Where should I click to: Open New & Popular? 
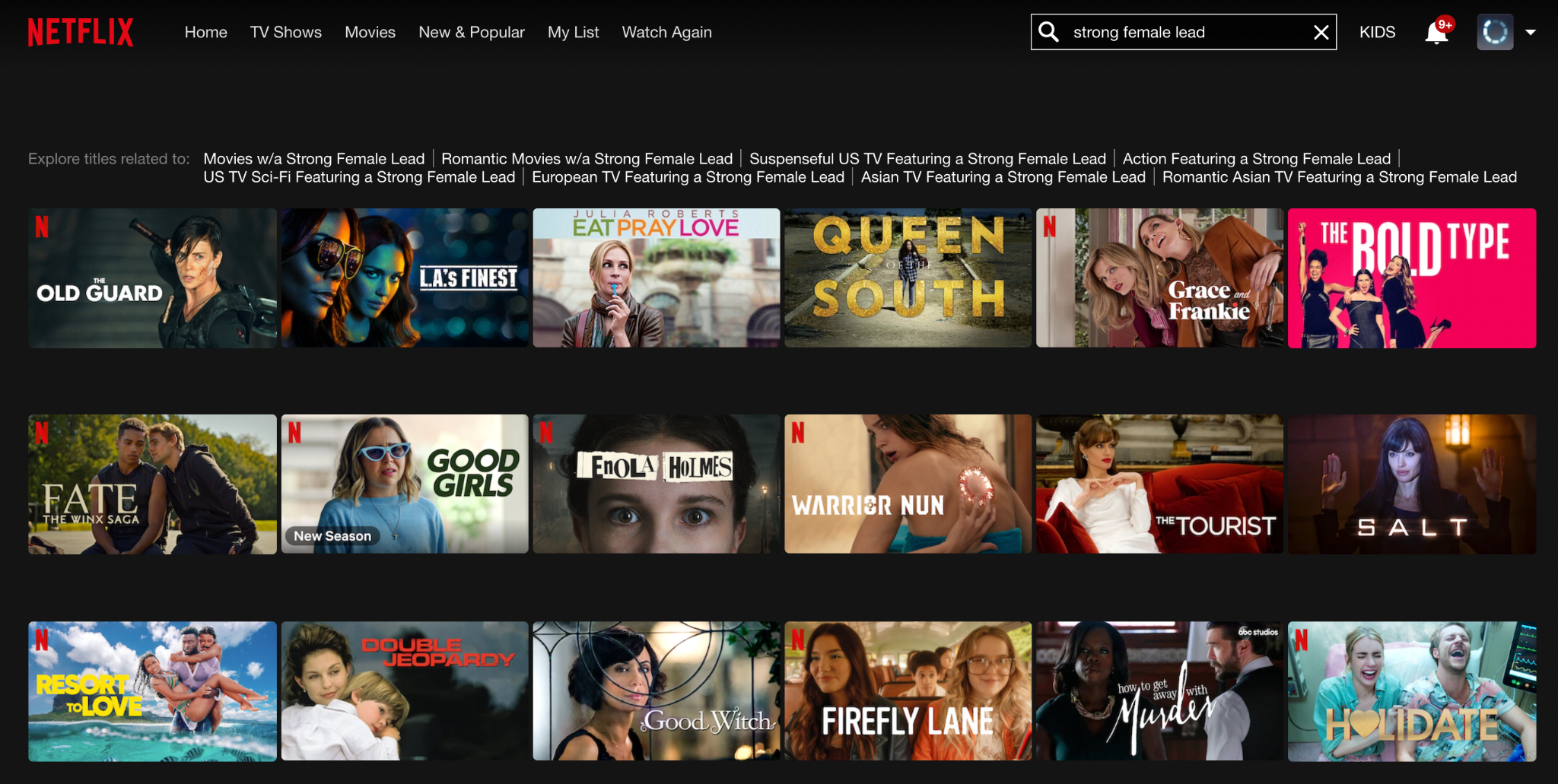pos(472,32)
